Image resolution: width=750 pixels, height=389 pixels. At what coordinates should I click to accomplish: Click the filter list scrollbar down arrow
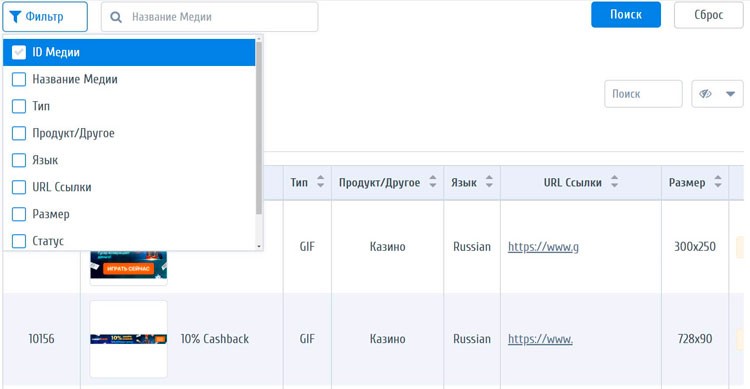click(x=259, y=246)
